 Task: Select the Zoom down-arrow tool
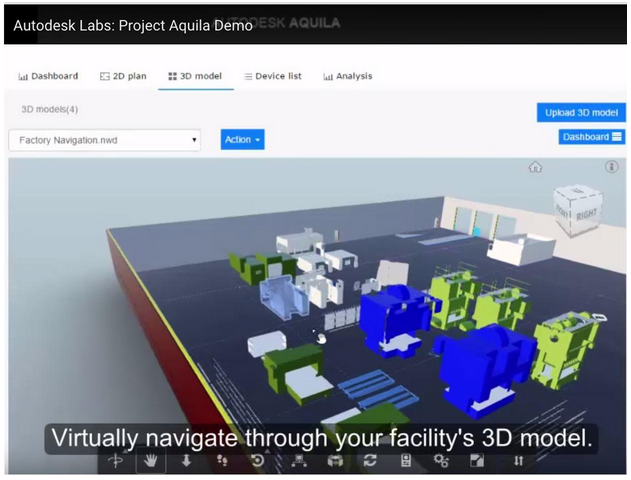tap(186, 461)
